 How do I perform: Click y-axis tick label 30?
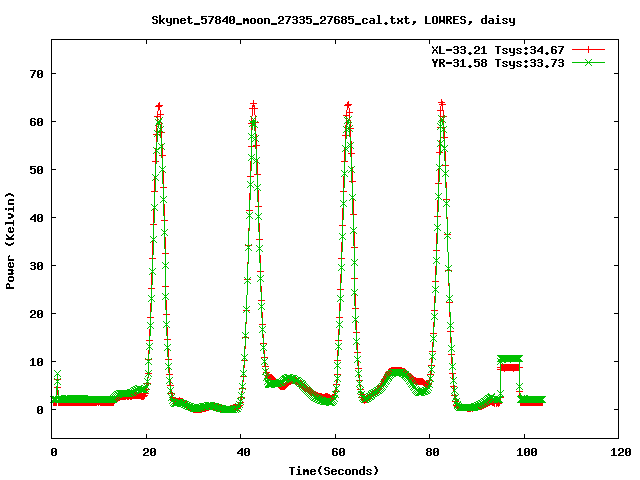[36, 266]
